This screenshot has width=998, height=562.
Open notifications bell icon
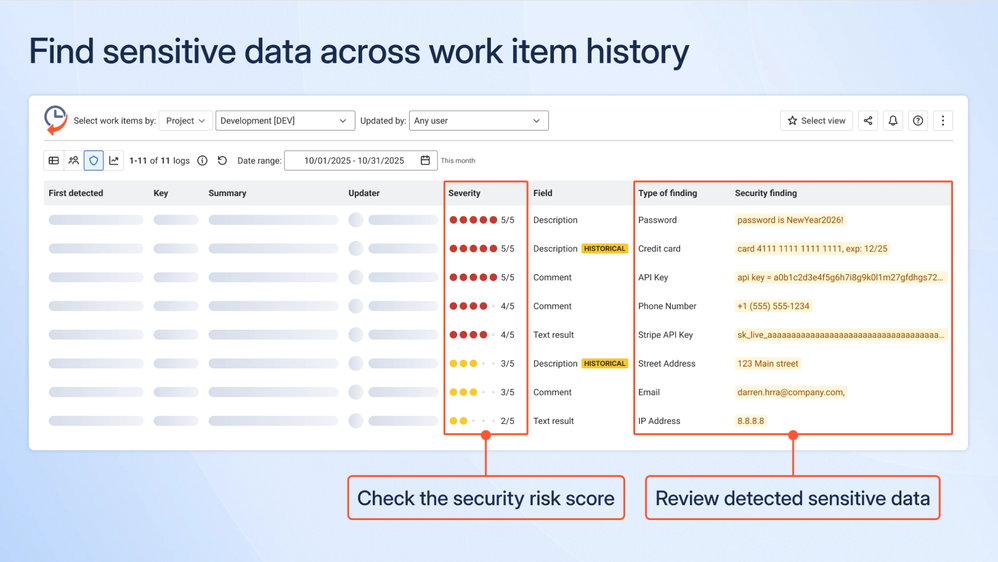pyautogui.click(x=893, y=120)
